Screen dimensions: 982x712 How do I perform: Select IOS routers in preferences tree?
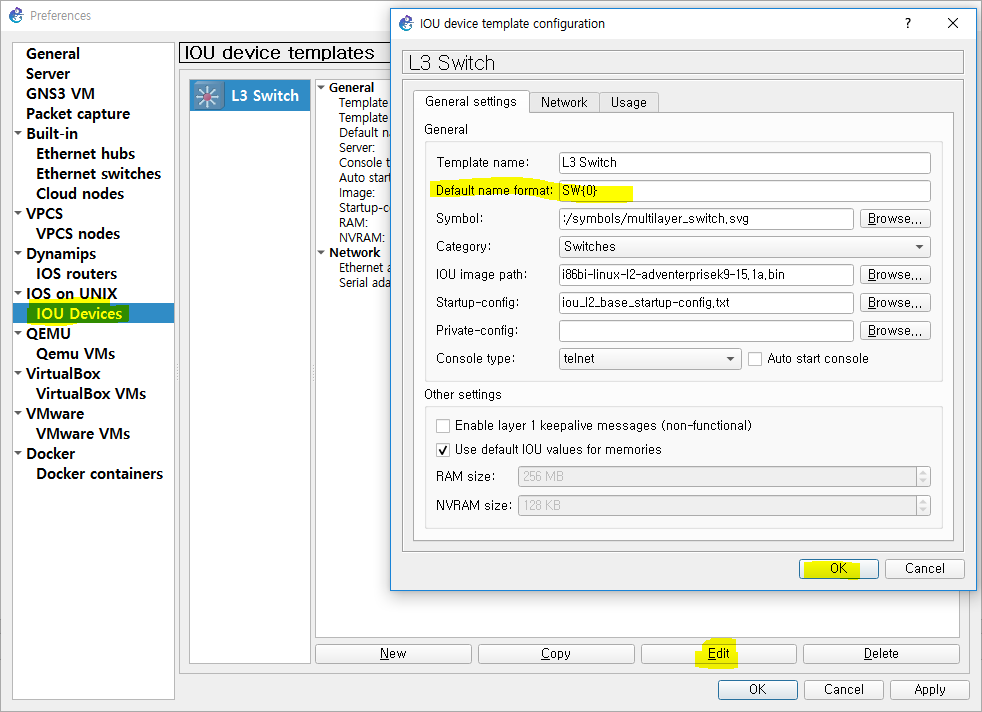pos(76,274)
